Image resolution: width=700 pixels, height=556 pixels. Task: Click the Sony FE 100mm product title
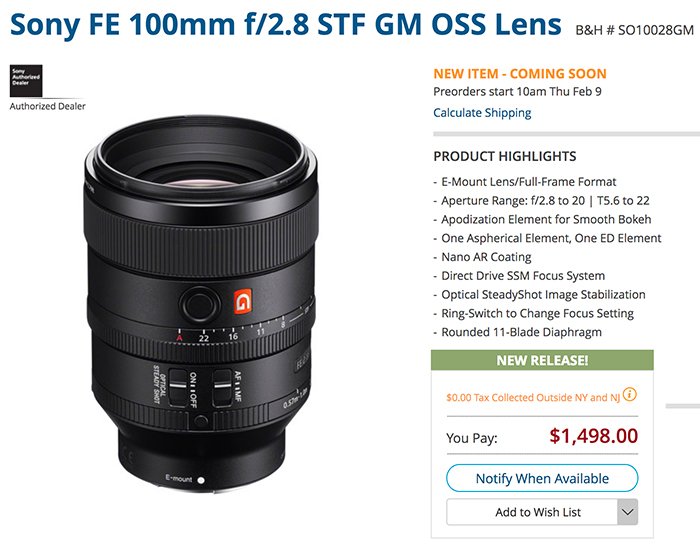pos(285,24)
